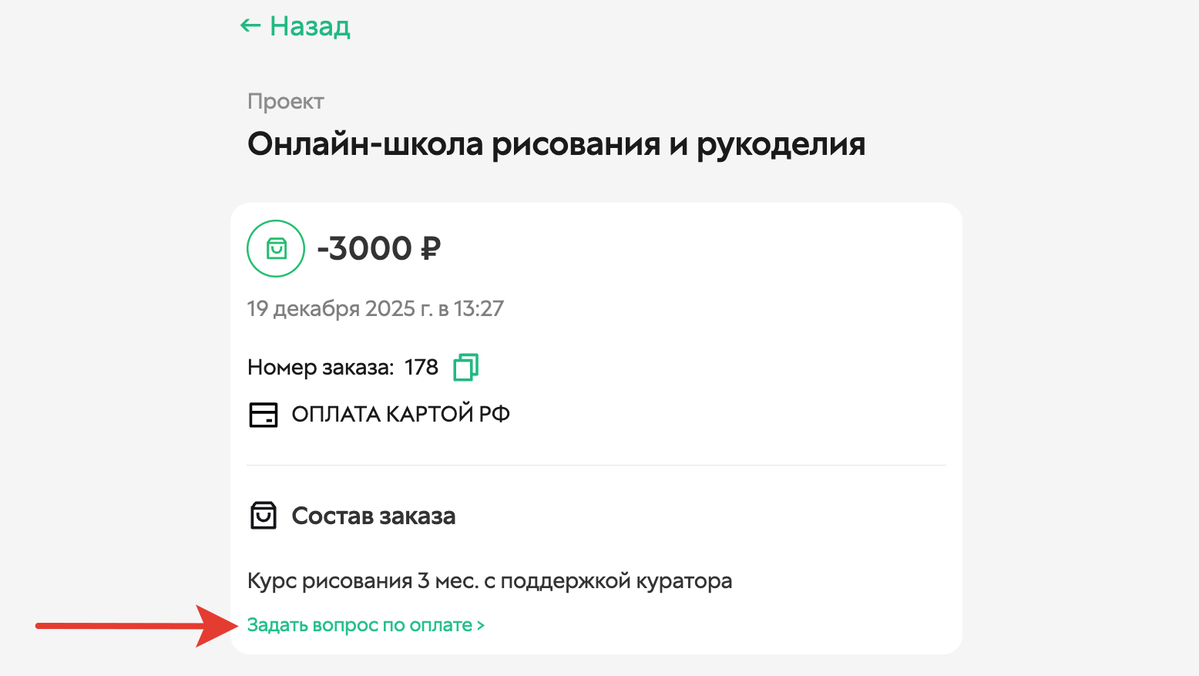Click the chevron after Задать вопрос по оплате
Viewport: 1199px width, 676px height.
click(480, 624)
